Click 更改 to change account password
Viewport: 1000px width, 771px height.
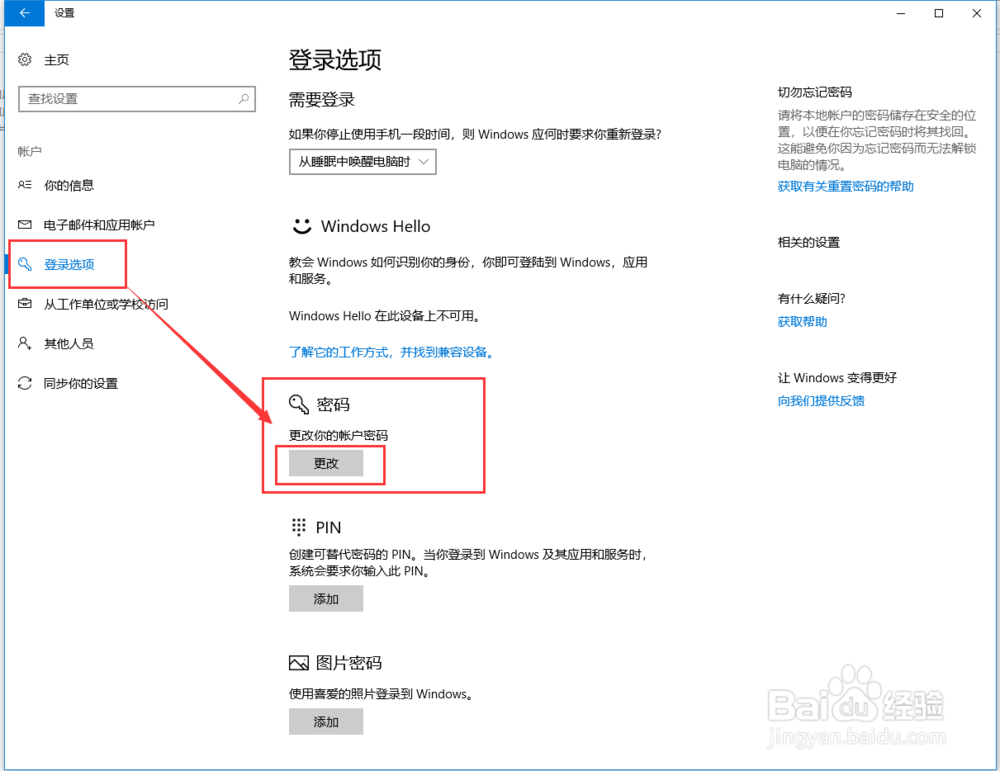pos(326,463)
